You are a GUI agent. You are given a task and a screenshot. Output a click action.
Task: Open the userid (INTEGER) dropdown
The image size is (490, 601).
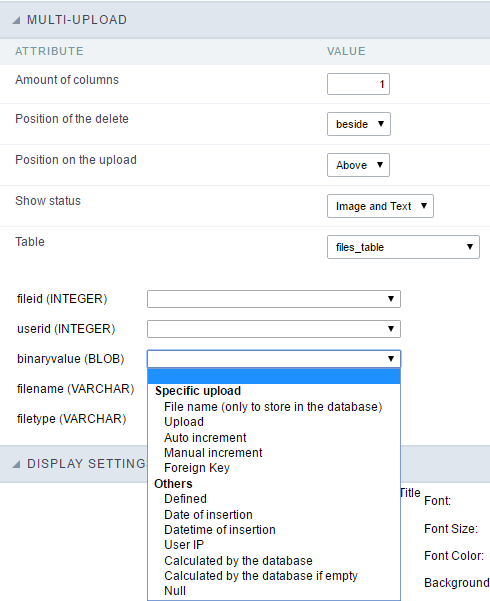coord(274,329)
